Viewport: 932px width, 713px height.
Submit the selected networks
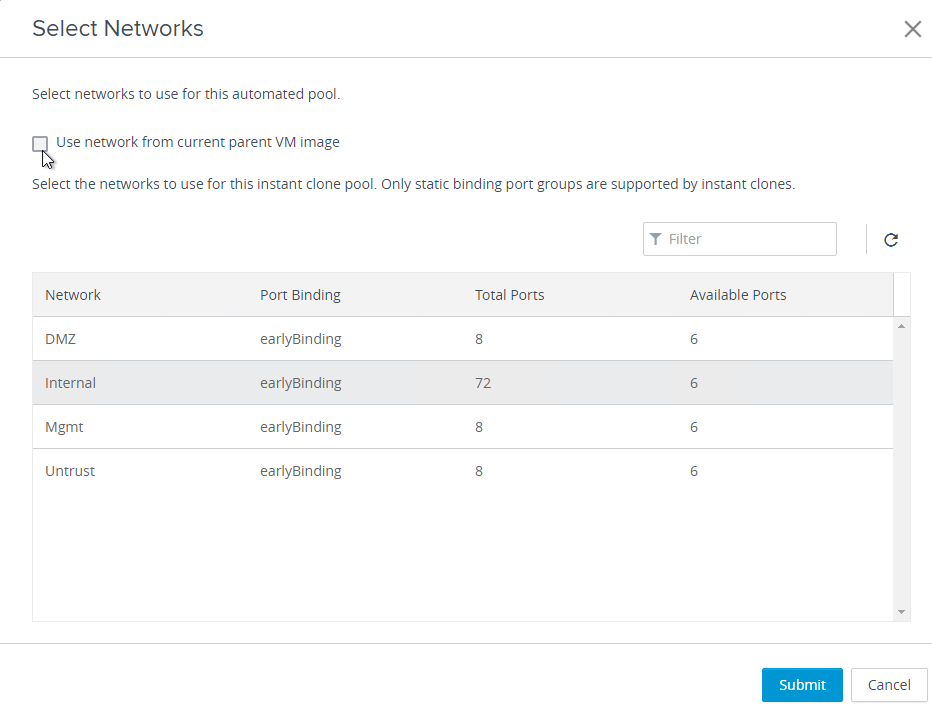point(802,684)
